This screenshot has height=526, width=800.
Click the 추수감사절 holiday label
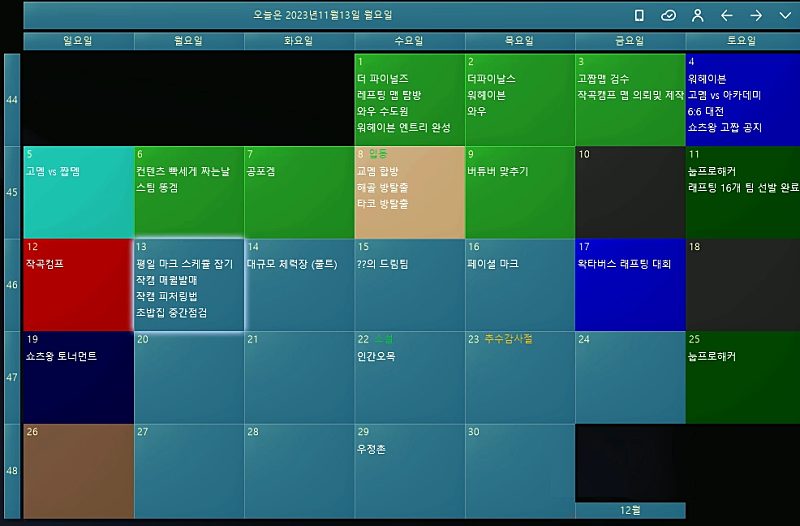(508, 339)
